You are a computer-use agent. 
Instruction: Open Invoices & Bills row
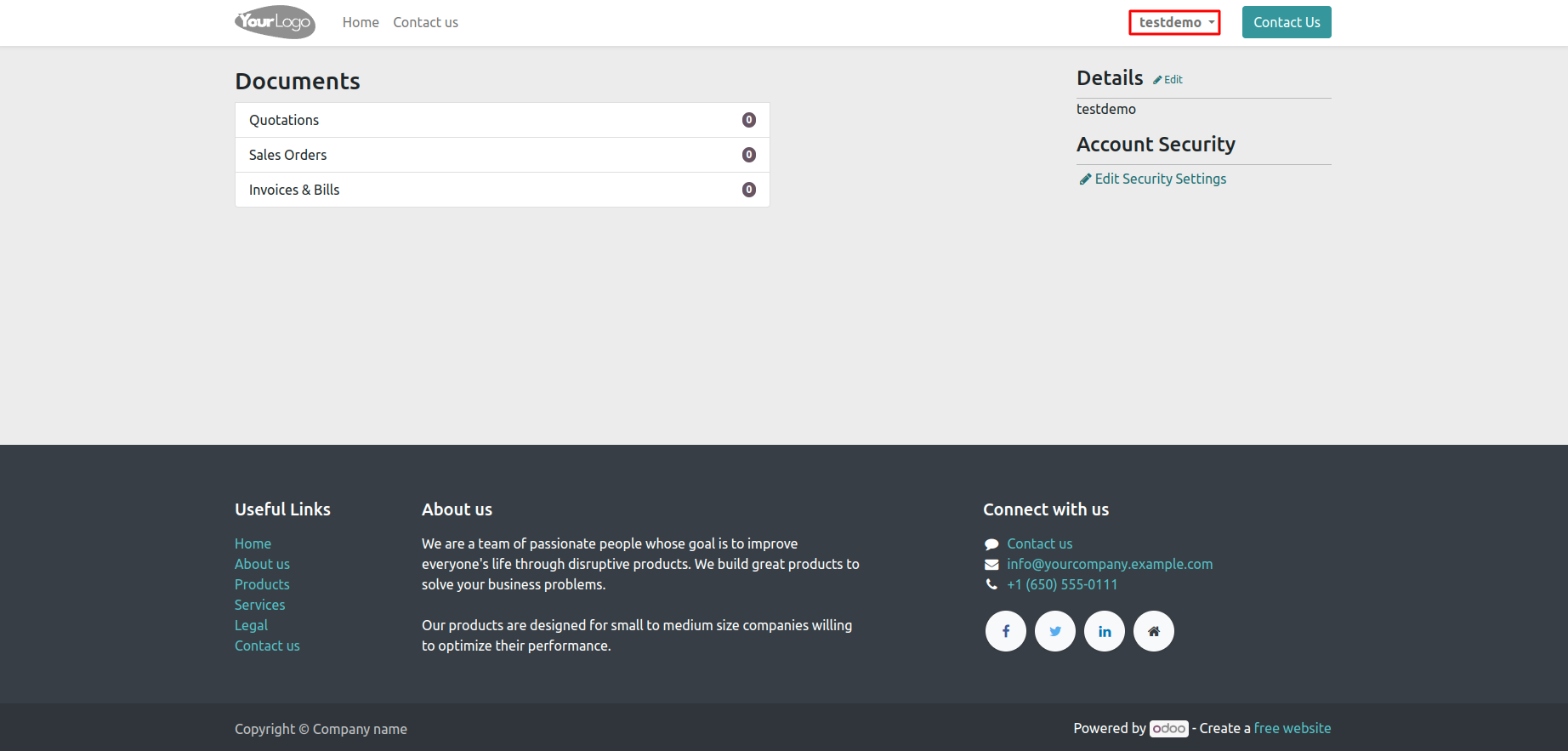(x=502, y=190)
